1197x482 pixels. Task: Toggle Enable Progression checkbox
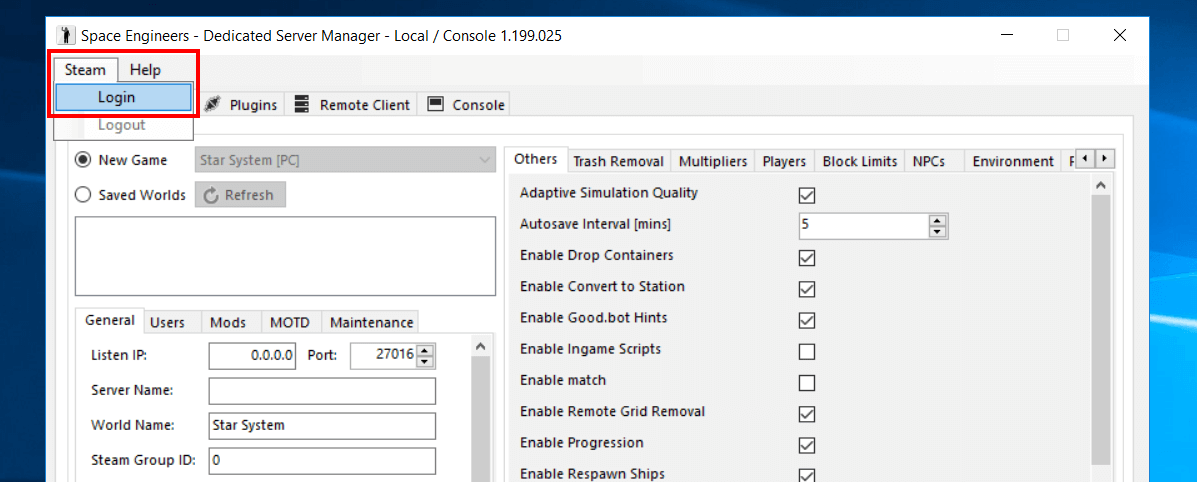pyautogui.click(x=807, y=445)
